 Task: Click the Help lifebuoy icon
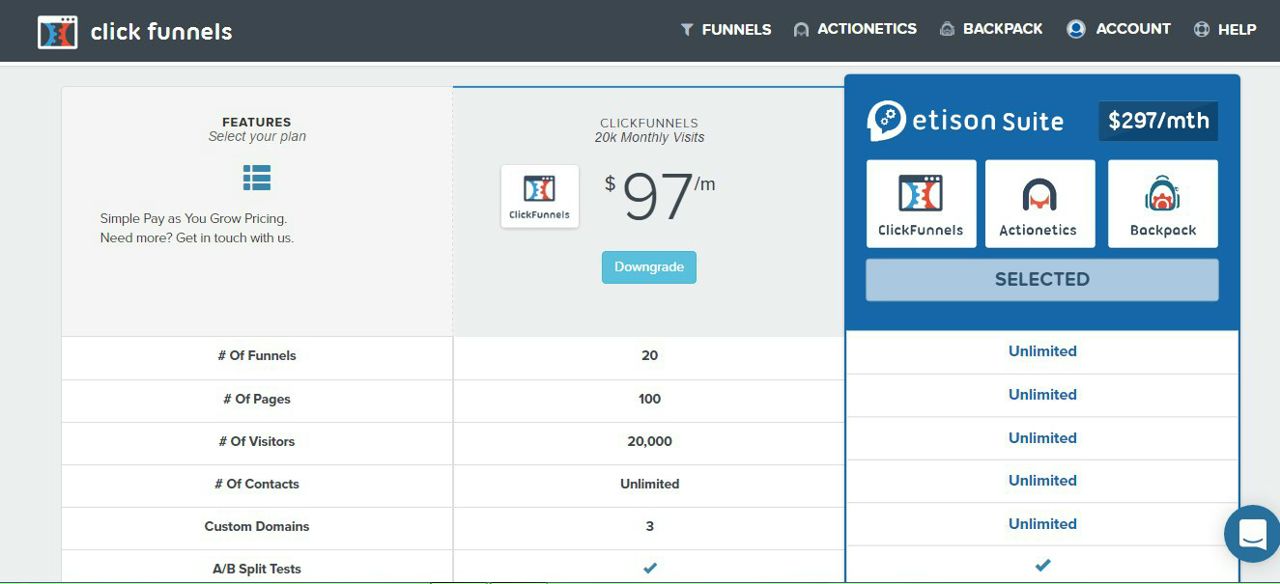click(x=1202, y=30)
